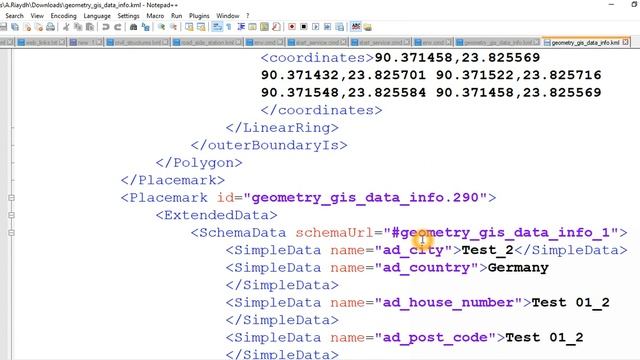Screen dimensions: 640x360
Task: Open the Run menu
Action: (x=176, y=16)
